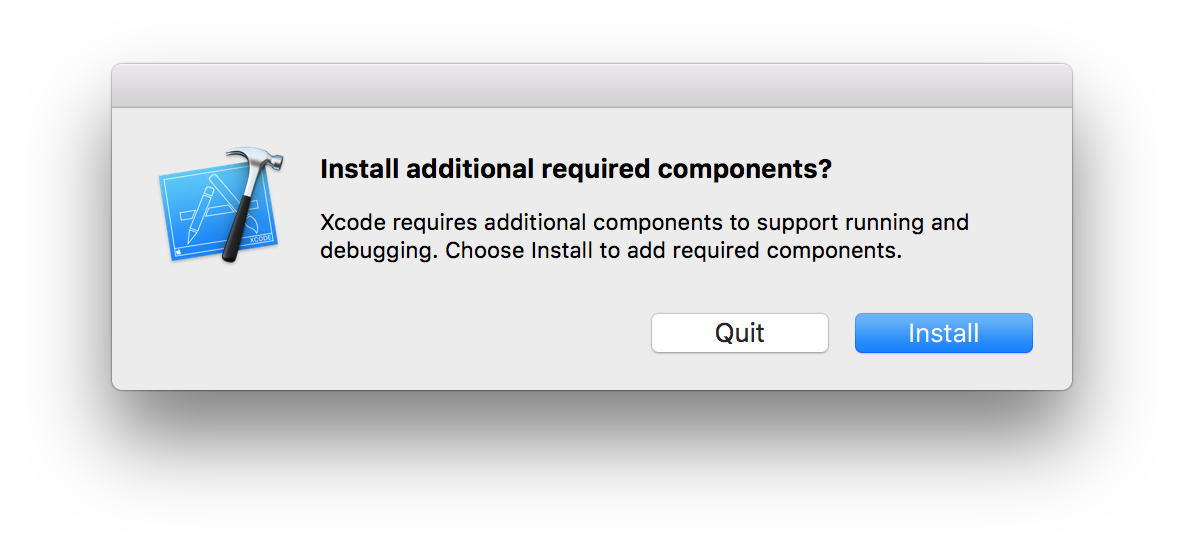This screenshot has width=1184, height=550.
Task: Click the black backdrop below the dialog
Action: point(592,470)
